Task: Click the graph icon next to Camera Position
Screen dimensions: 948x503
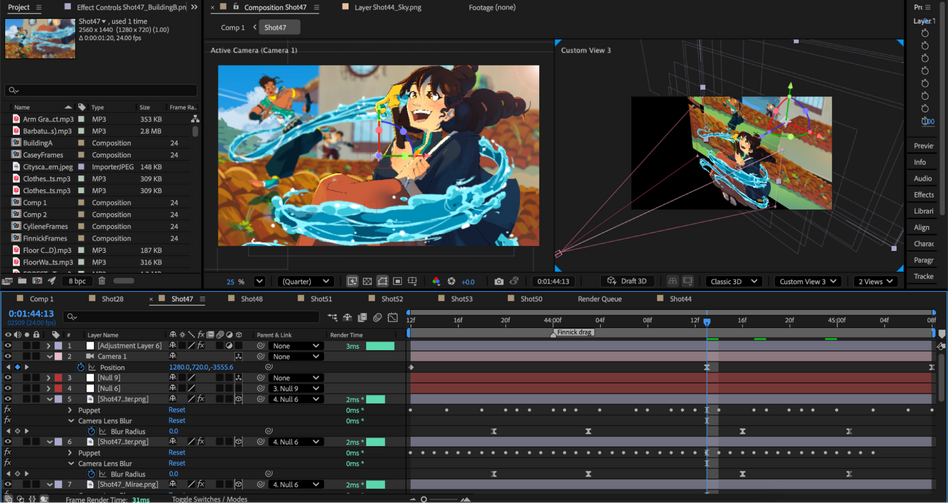Action: tap(93, 367)
